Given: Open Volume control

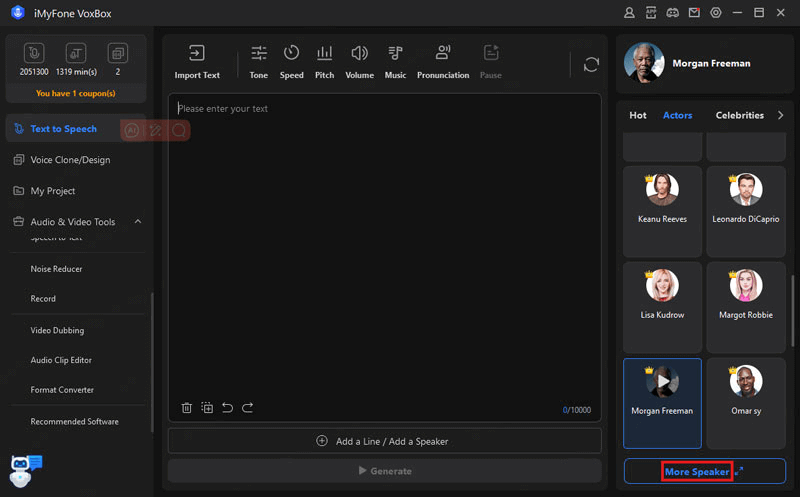Looking at the screenshot, I should point(359,62).
